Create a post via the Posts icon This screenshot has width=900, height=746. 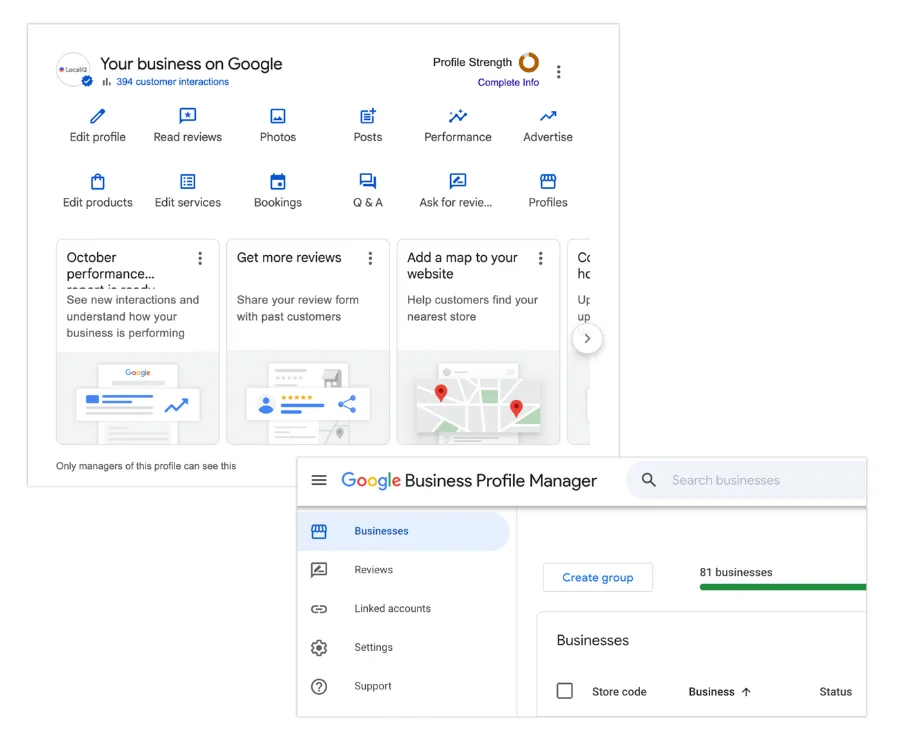pyautogui.click(x=367, y=114)
